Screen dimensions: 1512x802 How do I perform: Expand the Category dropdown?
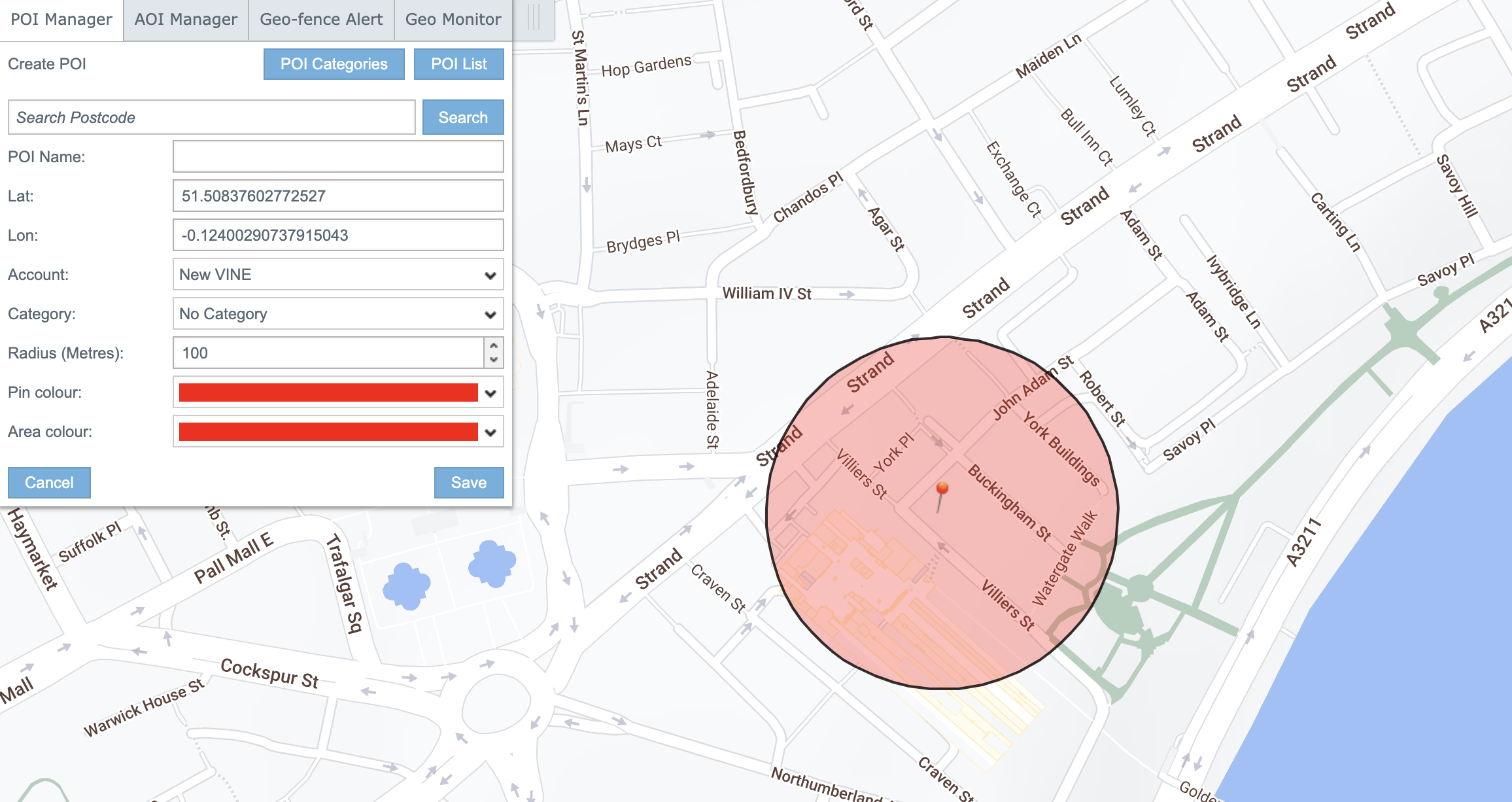pos(337,314)
